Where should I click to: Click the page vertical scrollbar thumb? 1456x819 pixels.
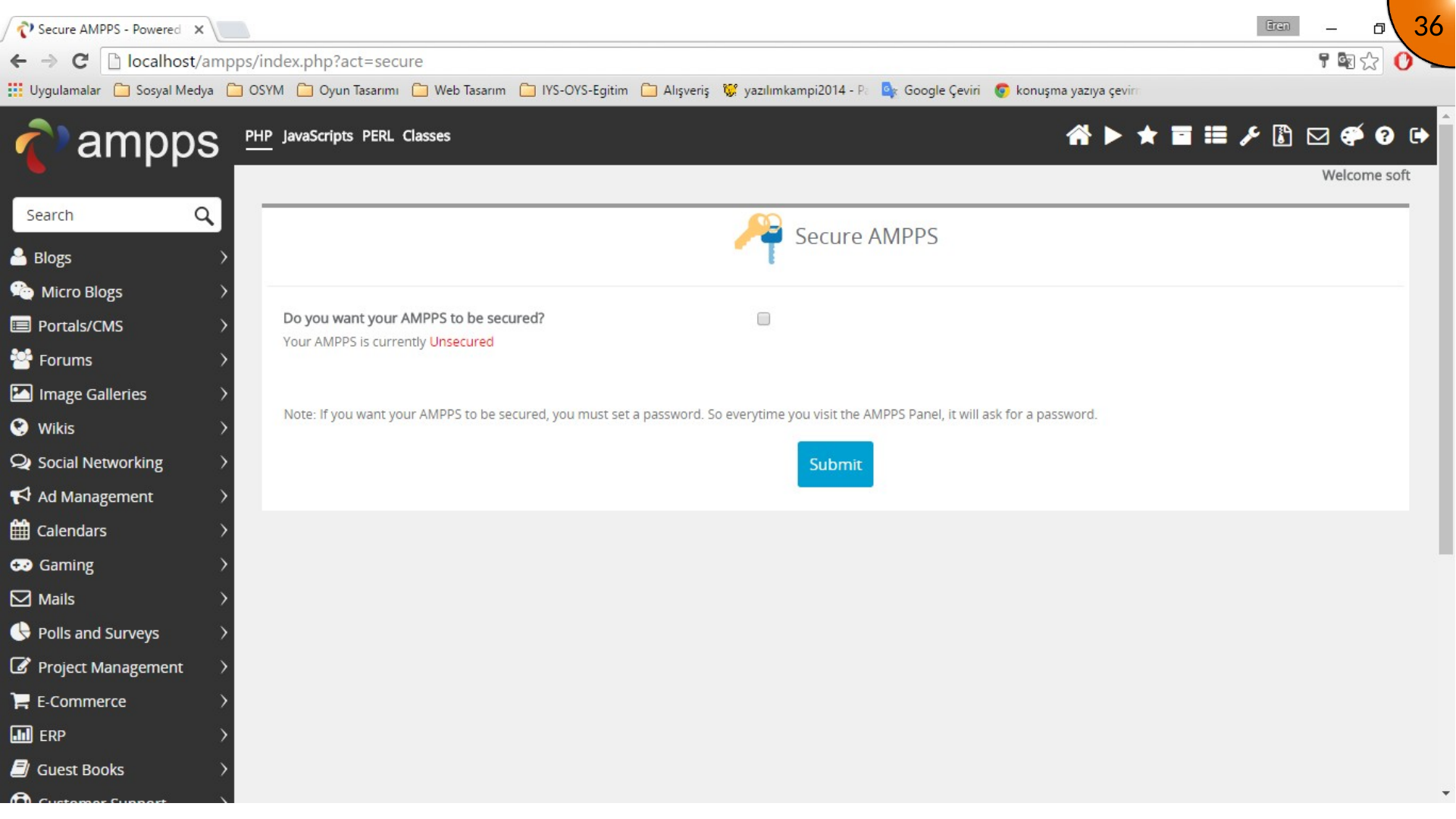pyautogui.click(x=1446, y=340)
